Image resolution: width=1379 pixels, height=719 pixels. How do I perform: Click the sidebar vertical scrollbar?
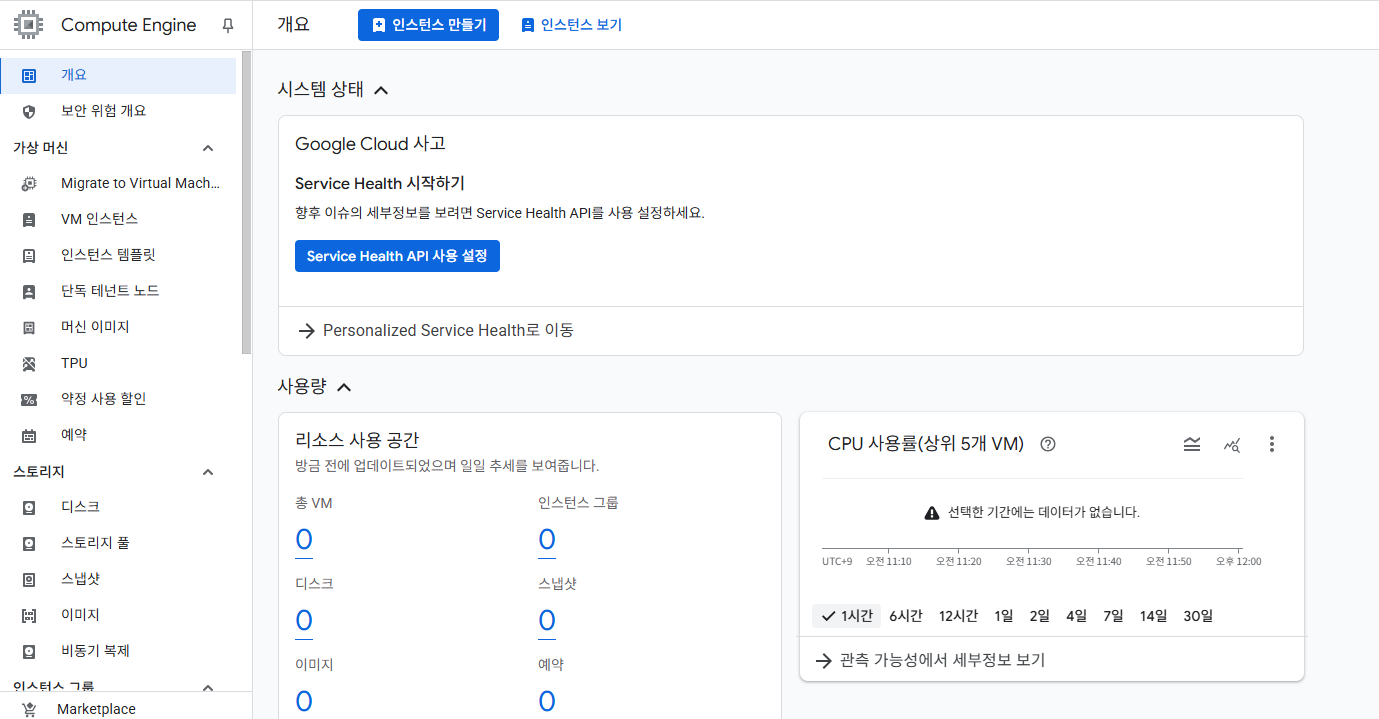[246, 200]
